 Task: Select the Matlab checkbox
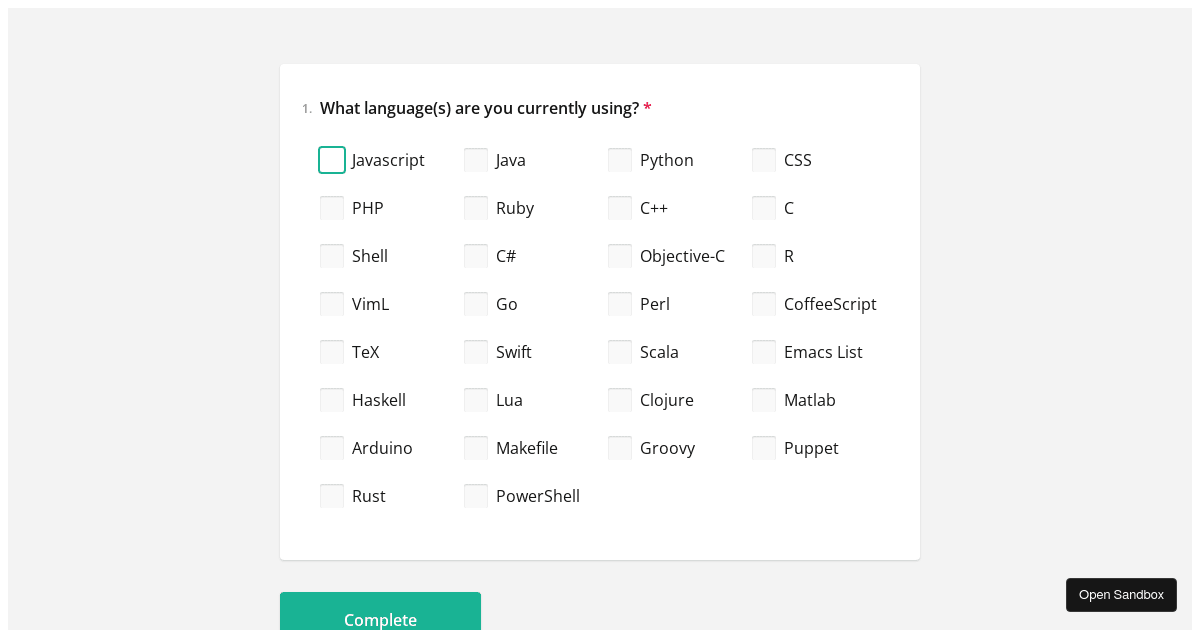pyautogui.click(x=764, y=400)
